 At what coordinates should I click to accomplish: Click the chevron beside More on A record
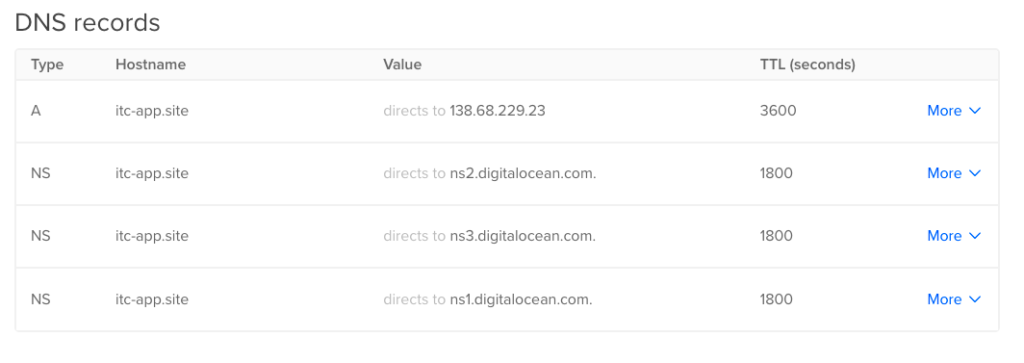975,111
